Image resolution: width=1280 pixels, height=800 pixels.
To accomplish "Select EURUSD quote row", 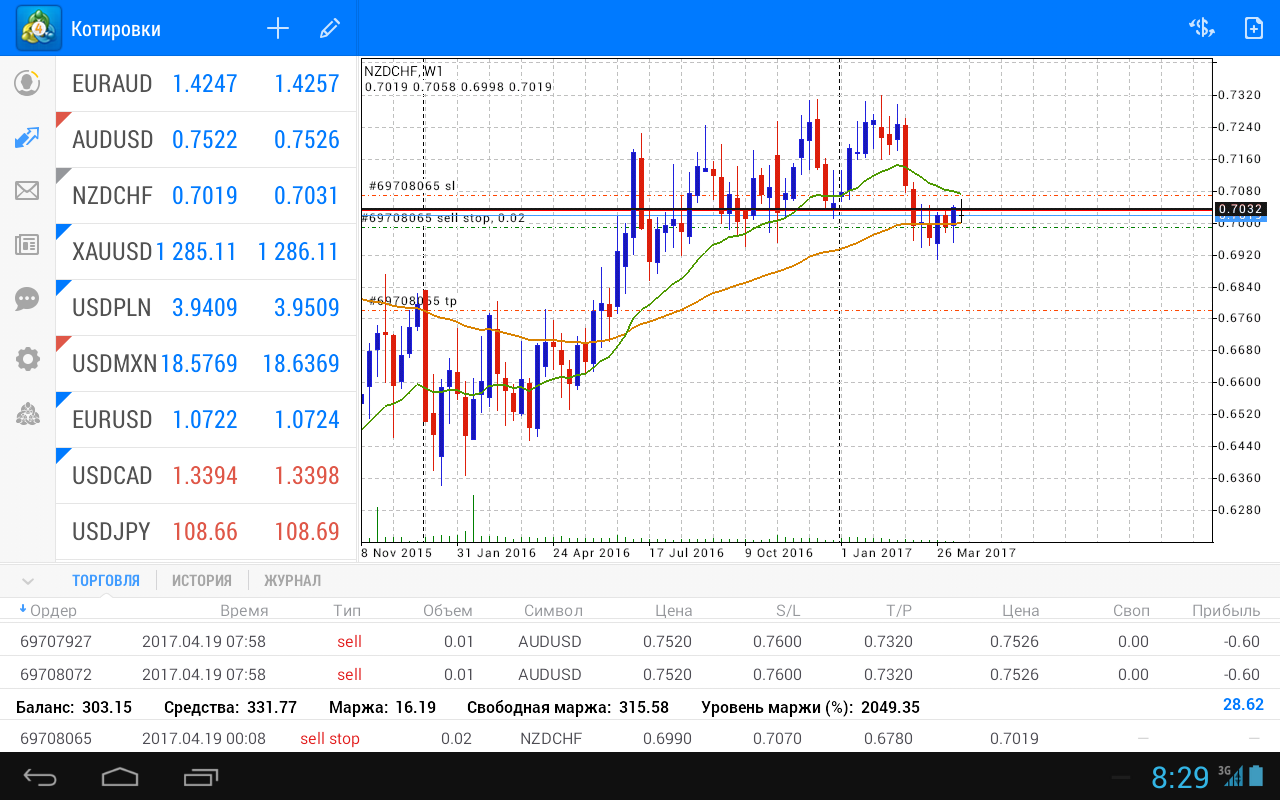I will tap(206, 420).
